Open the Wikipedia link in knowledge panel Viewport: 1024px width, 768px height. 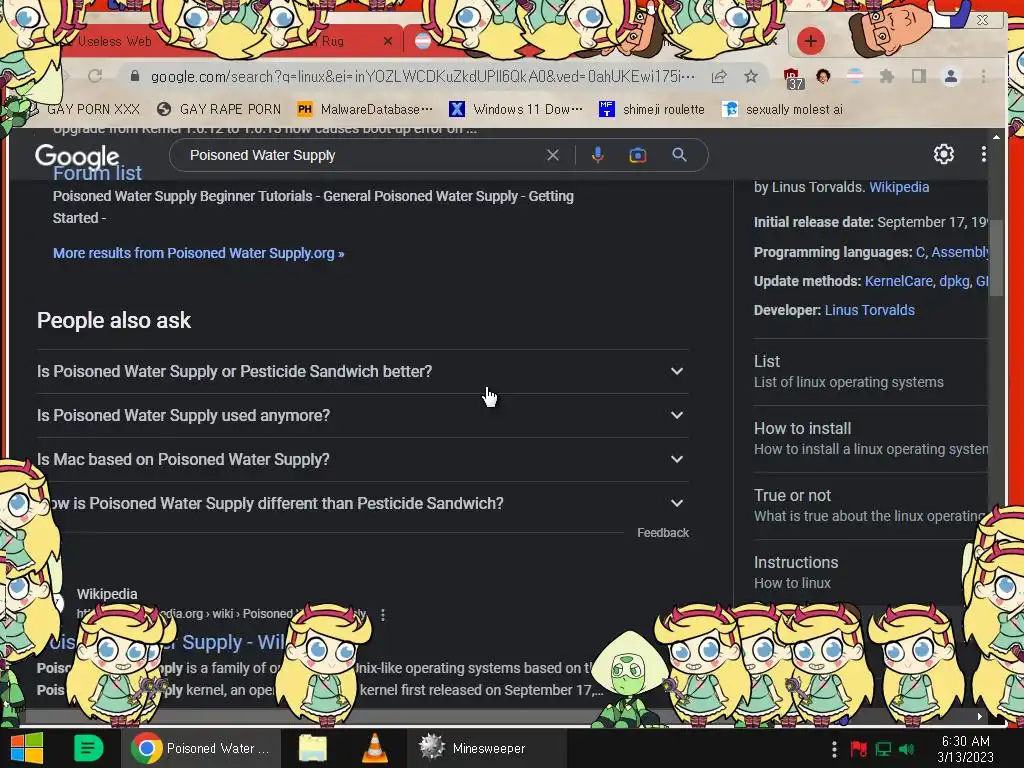899,187
